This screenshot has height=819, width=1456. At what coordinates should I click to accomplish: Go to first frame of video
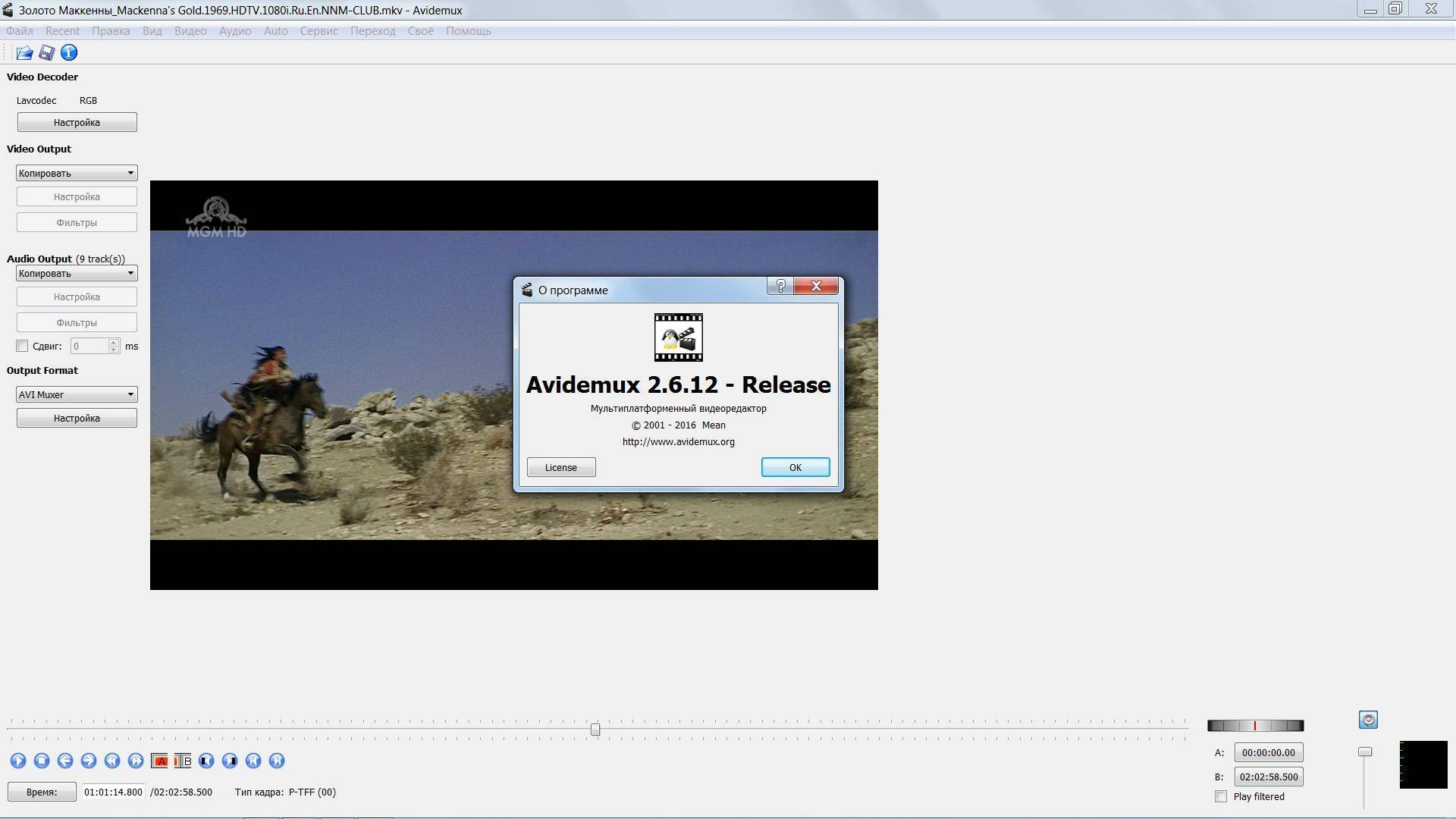pyautogui.click(x=253, y=761)
